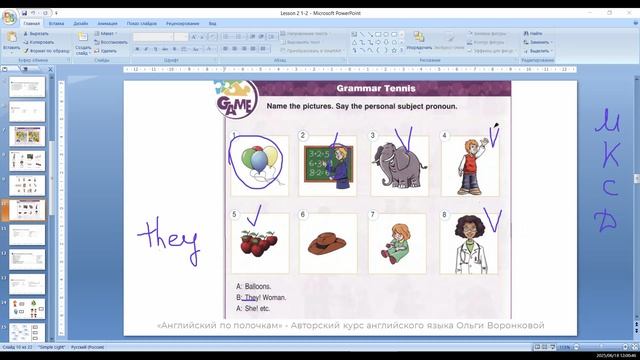Select the triangle shape in gallery
The height and width of the screenshot is (360, 640).
tap(354, 42)
